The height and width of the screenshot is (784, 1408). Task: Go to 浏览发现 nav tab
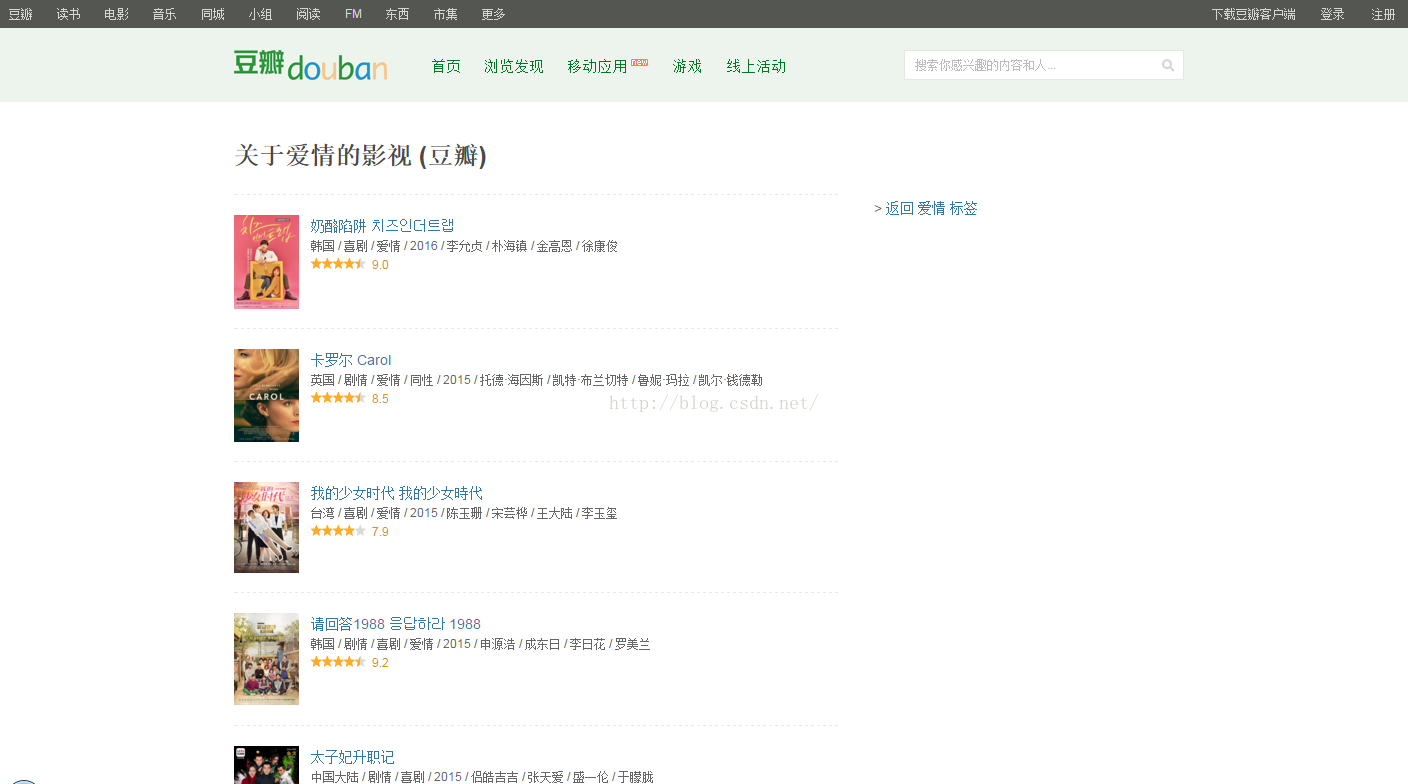coord(514,66)
